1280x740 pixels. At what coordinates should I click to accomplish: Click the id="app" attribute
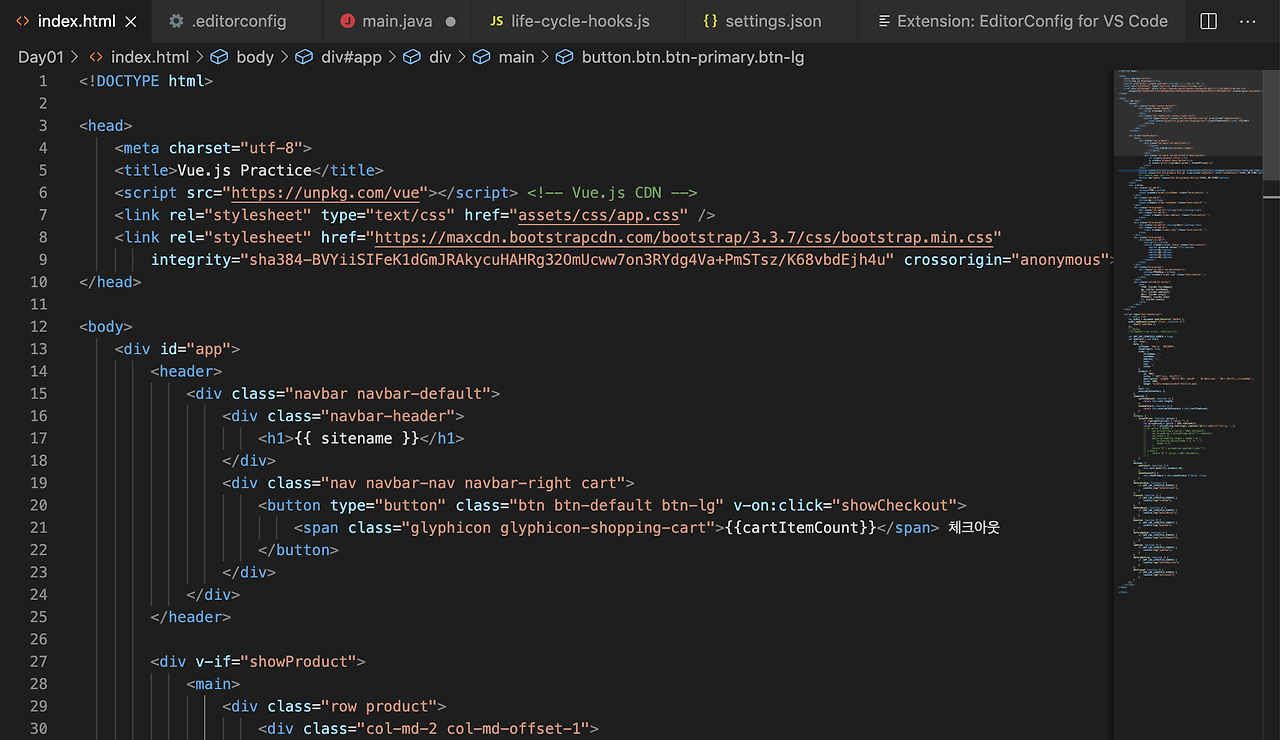[x=196, y=349]
